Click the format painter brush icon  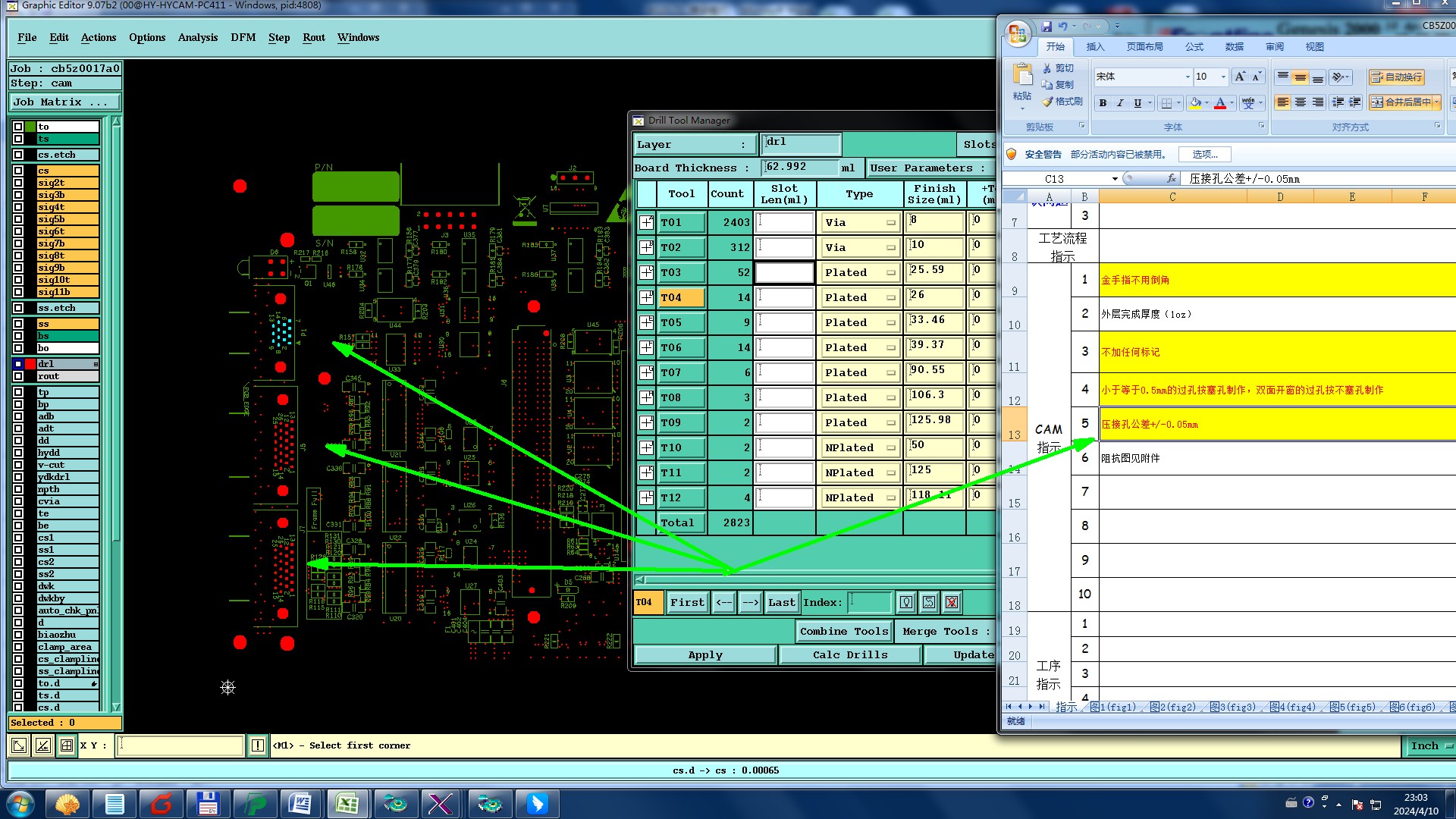[1048, 102]
